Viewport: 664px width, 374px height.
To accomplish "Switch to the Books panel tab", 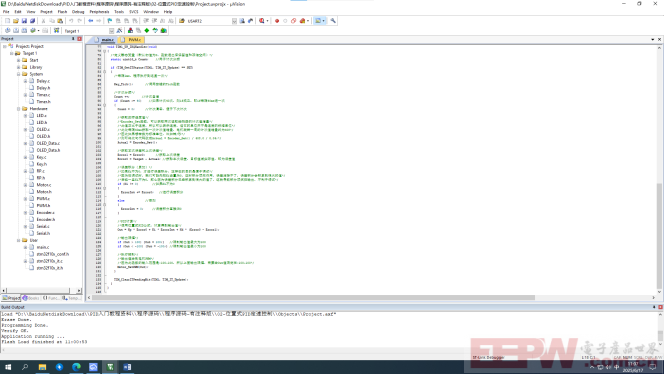I will [x=31, y=298].
